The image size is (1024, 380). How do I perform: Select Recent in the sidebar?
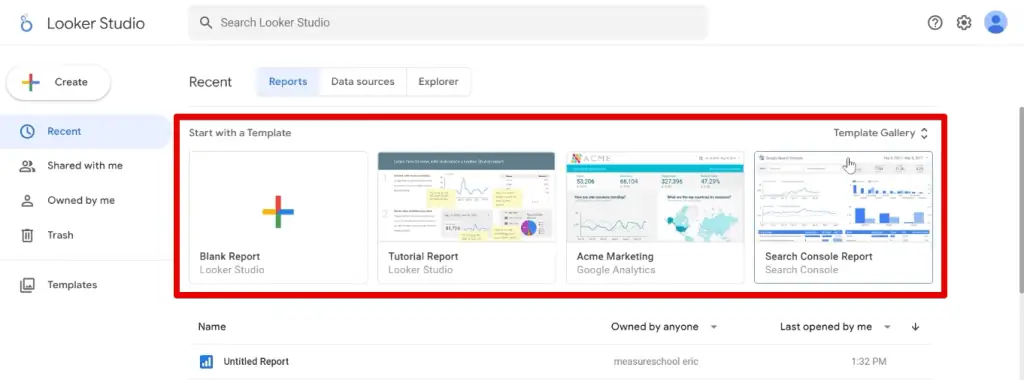[85, 131]
